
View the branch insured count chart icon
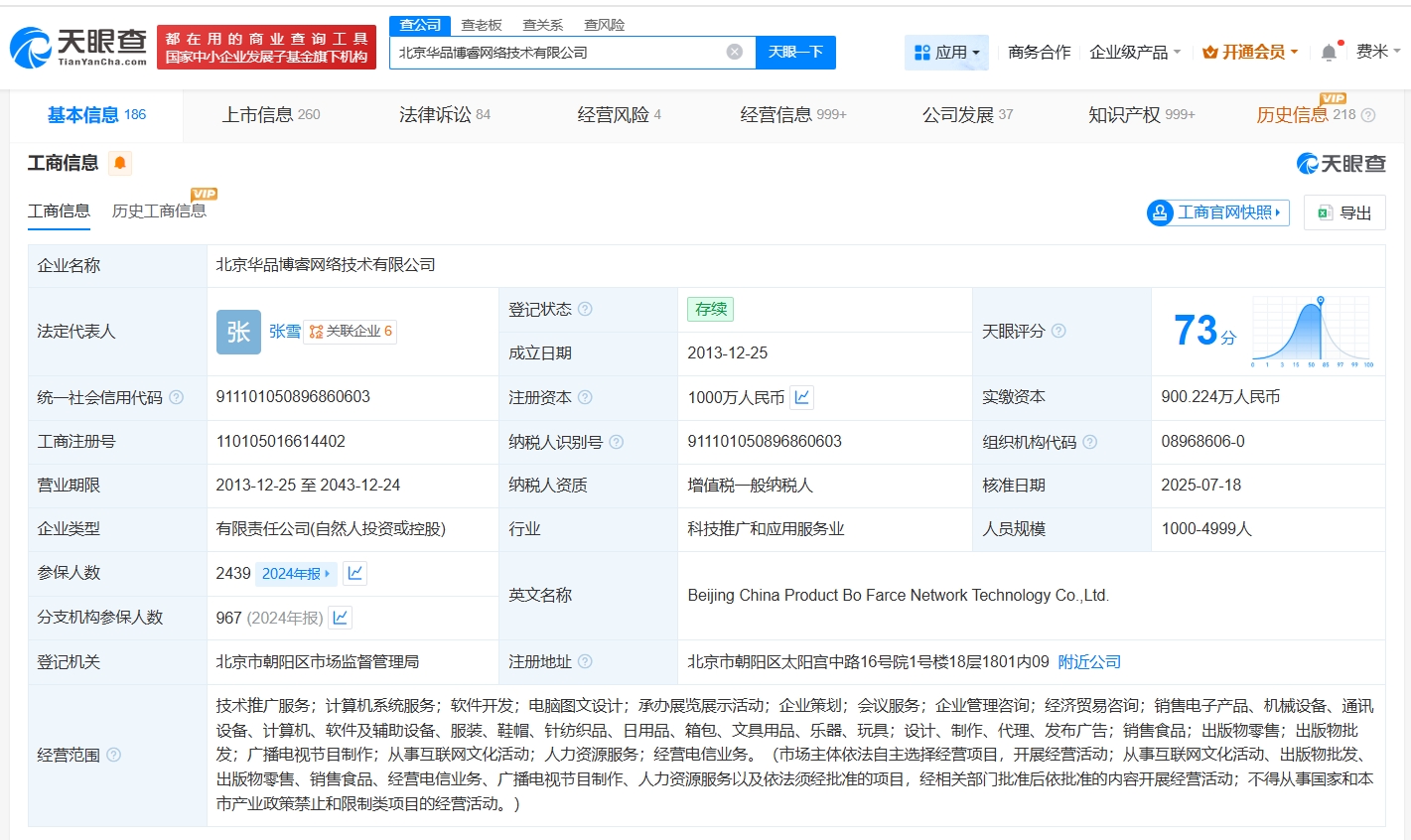pyautogui.click(x=340, y=618)
